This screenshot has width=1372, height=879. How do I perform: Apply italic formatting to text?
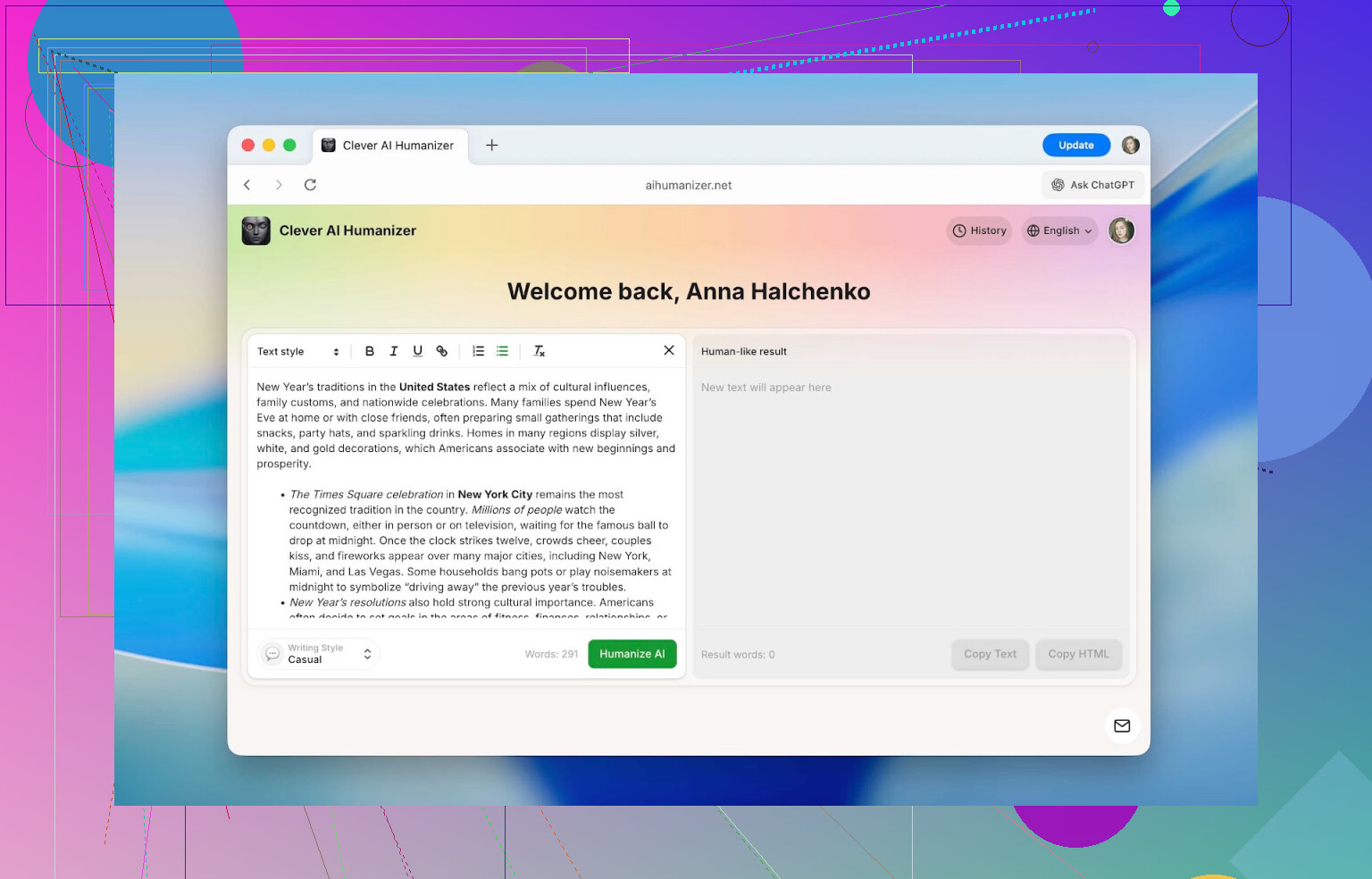coord(393,351)
